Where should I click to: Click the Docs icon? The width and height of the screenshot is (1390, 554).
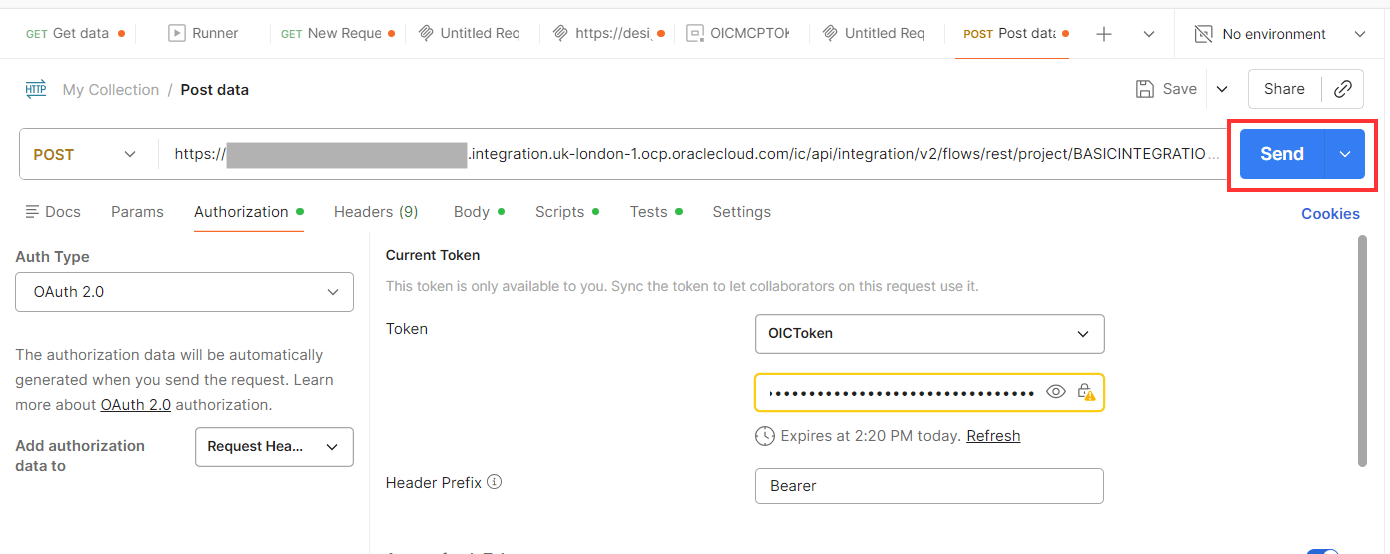click(33, 212)
